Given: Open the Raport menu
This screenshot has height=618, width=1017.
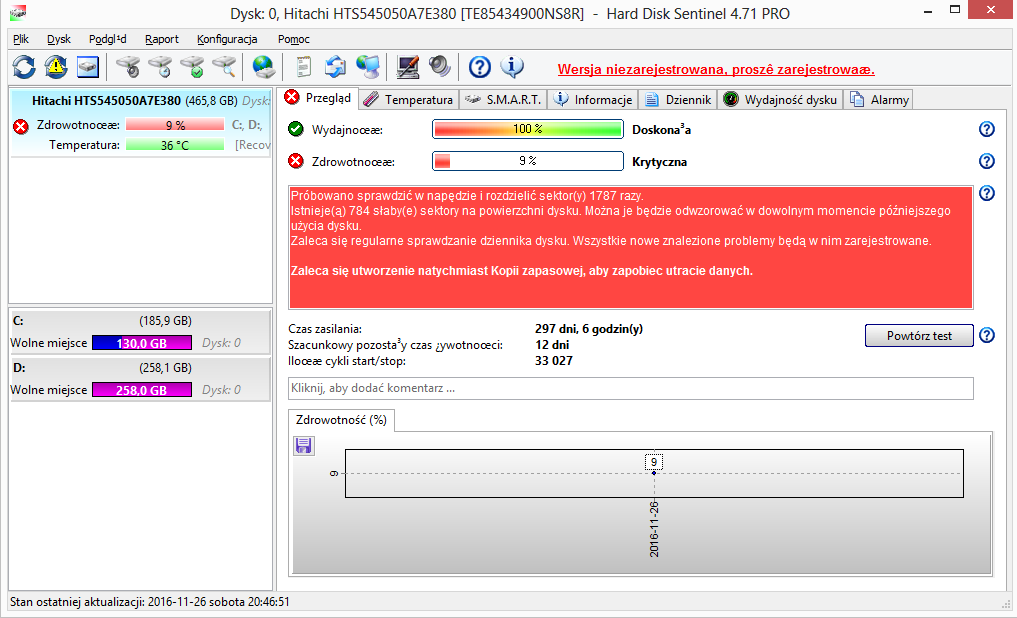Looking at the screenshot, I should [162, 39].
